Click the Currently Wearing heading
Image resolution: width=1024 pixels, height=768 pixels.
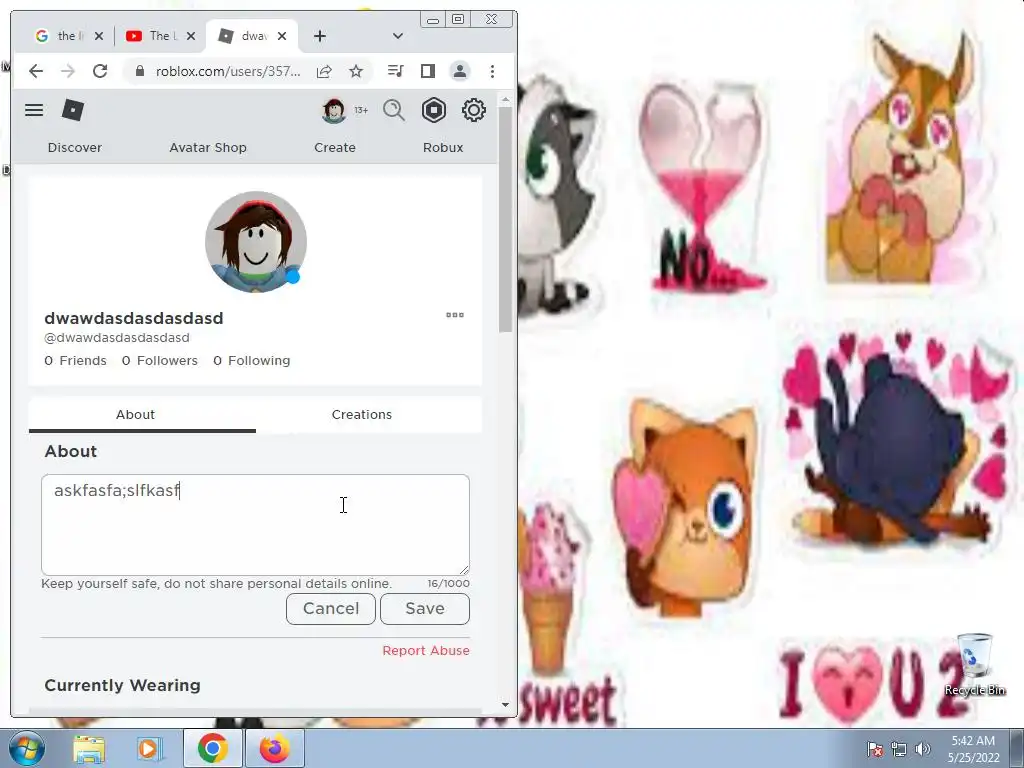click(x=122, y=685)
